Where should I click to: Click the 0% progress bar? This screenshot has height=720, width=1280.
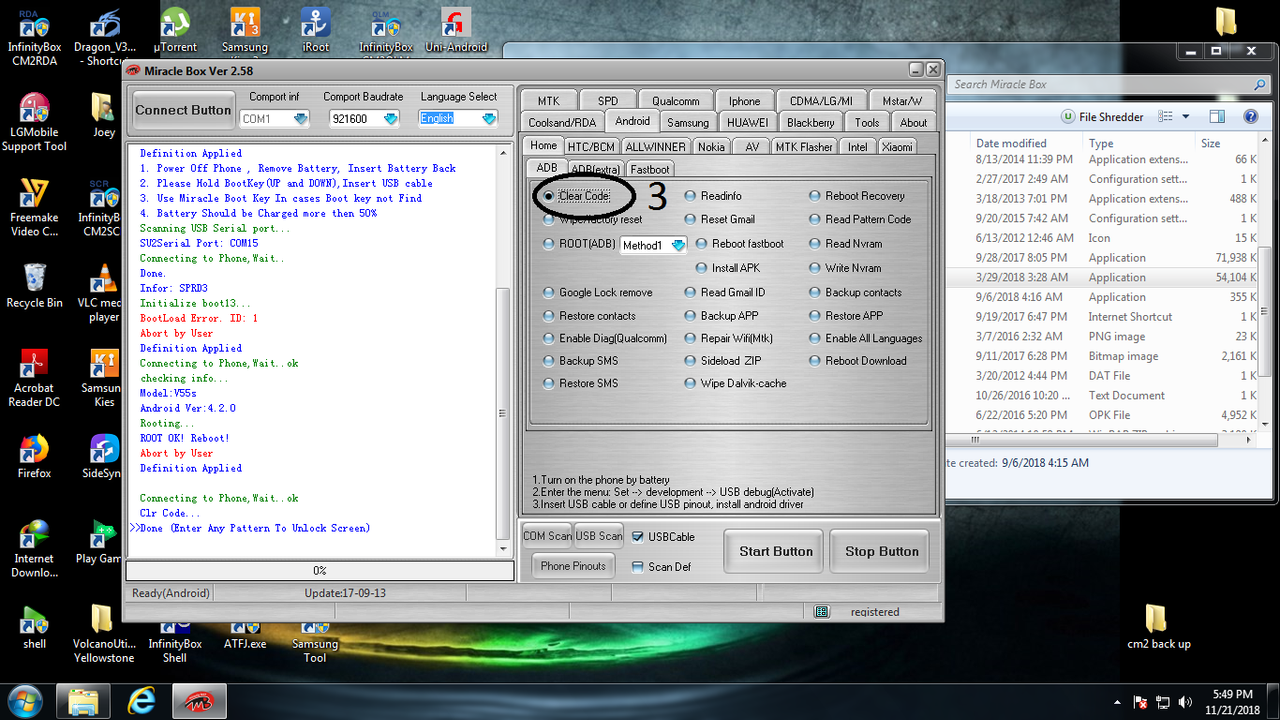[320, 571]
